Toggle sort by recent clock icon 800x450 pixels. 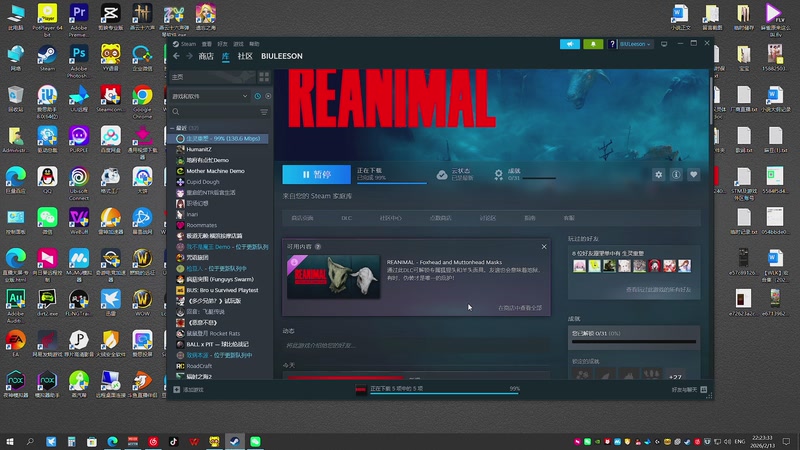[258, 96]
